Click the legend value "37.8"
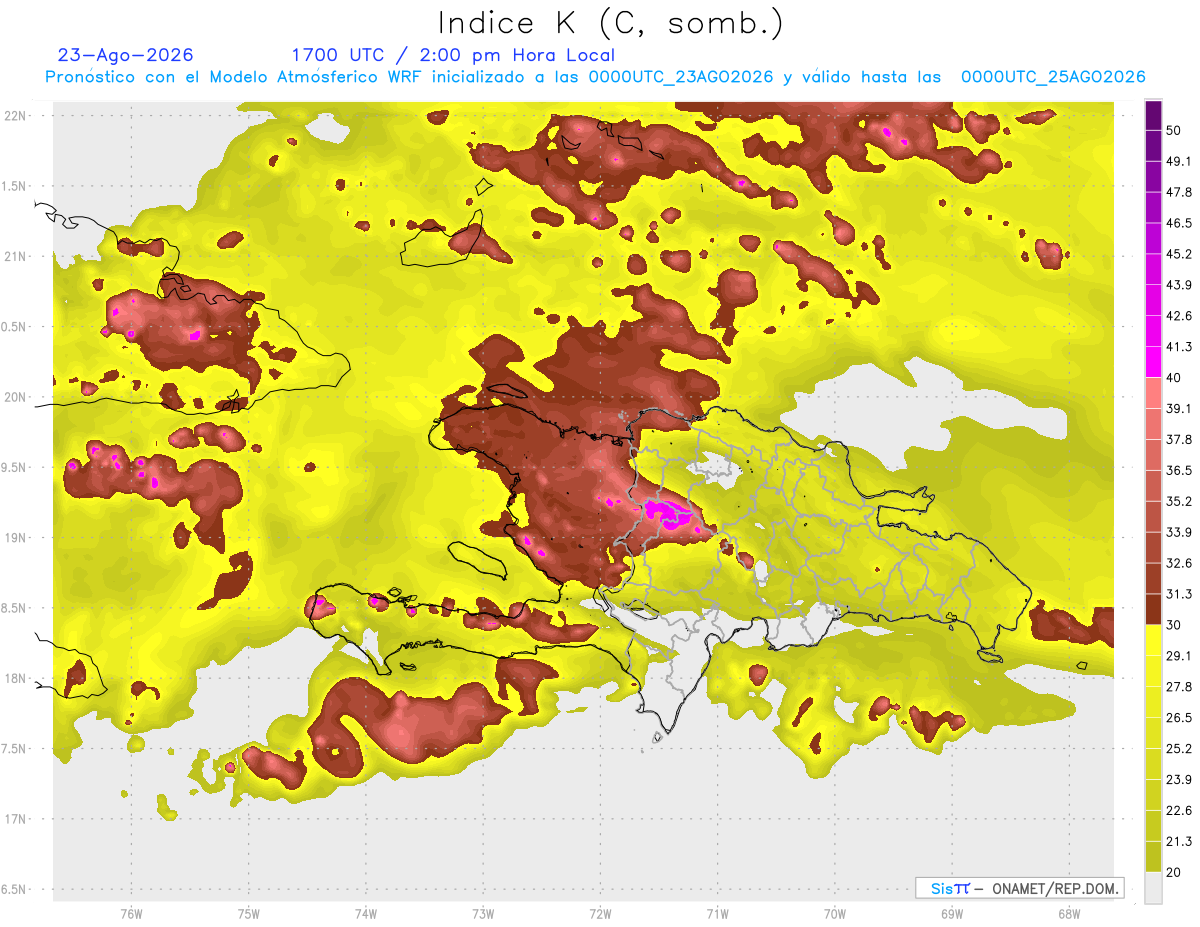Viewport: 1200px width, 927px height. [x=1179, y=439]
